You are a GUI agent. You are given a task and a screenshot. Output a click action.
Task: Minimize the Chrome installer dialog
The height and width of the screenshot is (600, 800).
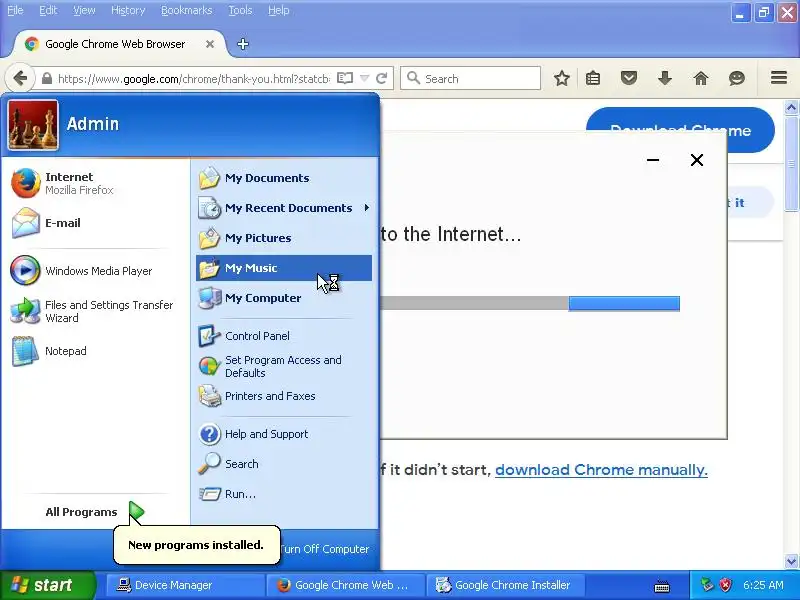click(x=653, y=160)
